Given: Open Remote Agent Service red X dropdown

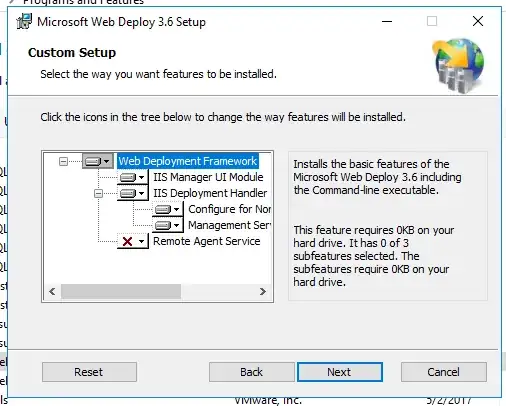Looking at the screenshot, I should tap(132, 241).
